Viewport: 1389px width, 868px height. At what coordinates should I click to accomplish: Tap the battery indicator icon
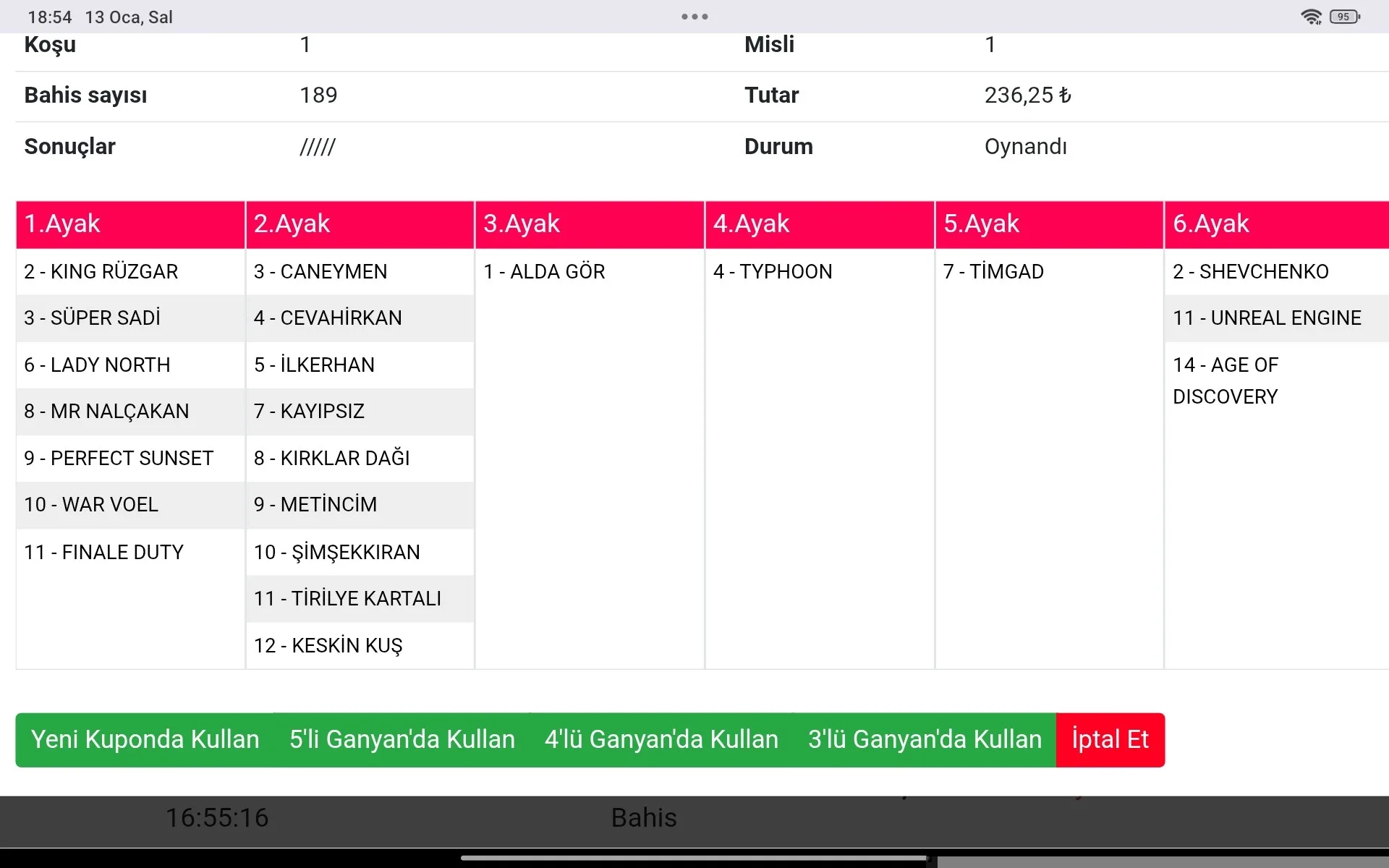1345,17
